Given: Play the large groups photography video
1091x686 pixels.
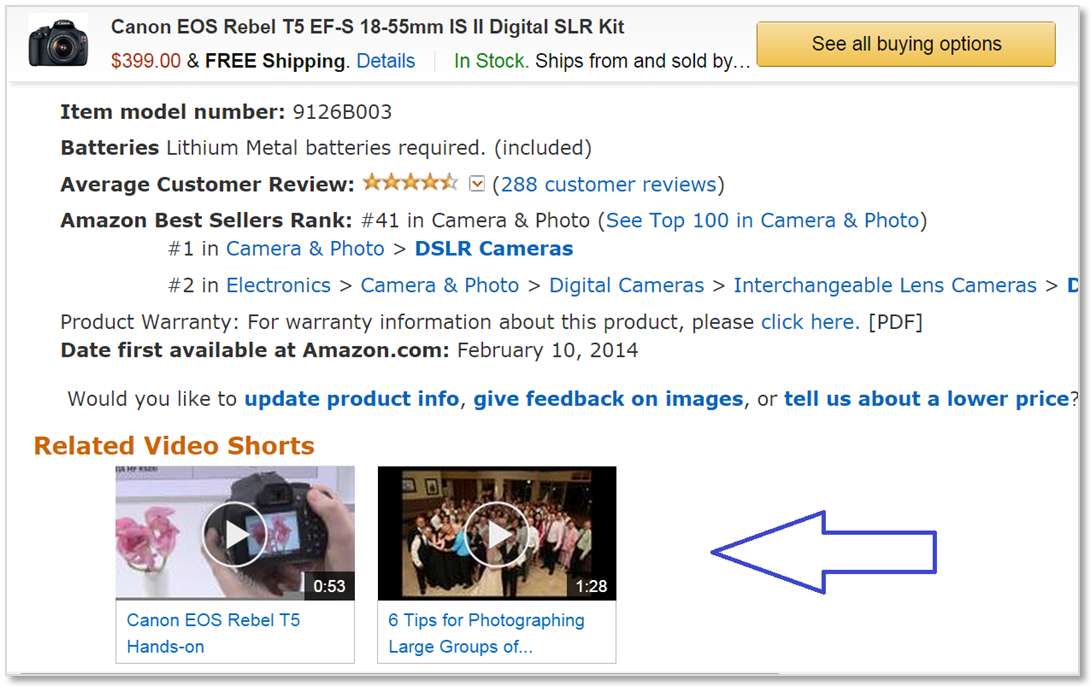Looking at the screenshot, I should tap(497, 534).
